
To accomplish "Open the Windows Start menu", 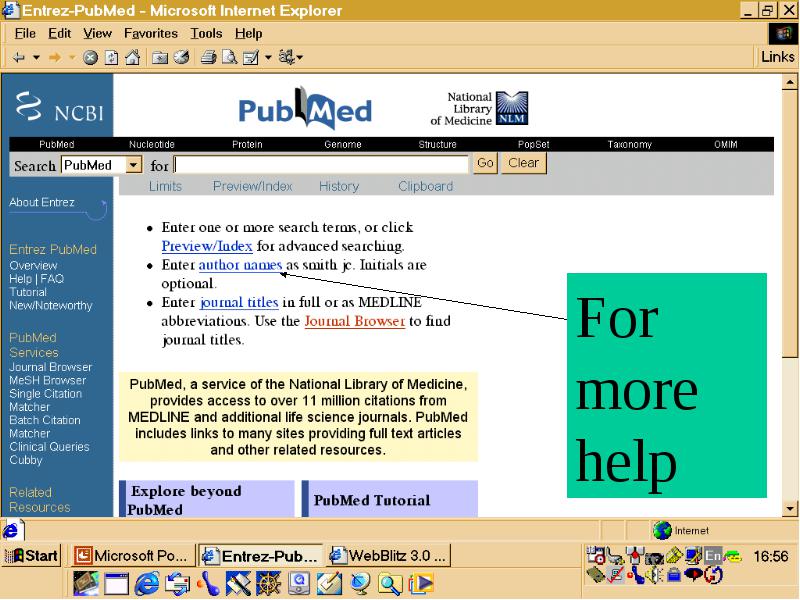I will [x=32, y=556].
